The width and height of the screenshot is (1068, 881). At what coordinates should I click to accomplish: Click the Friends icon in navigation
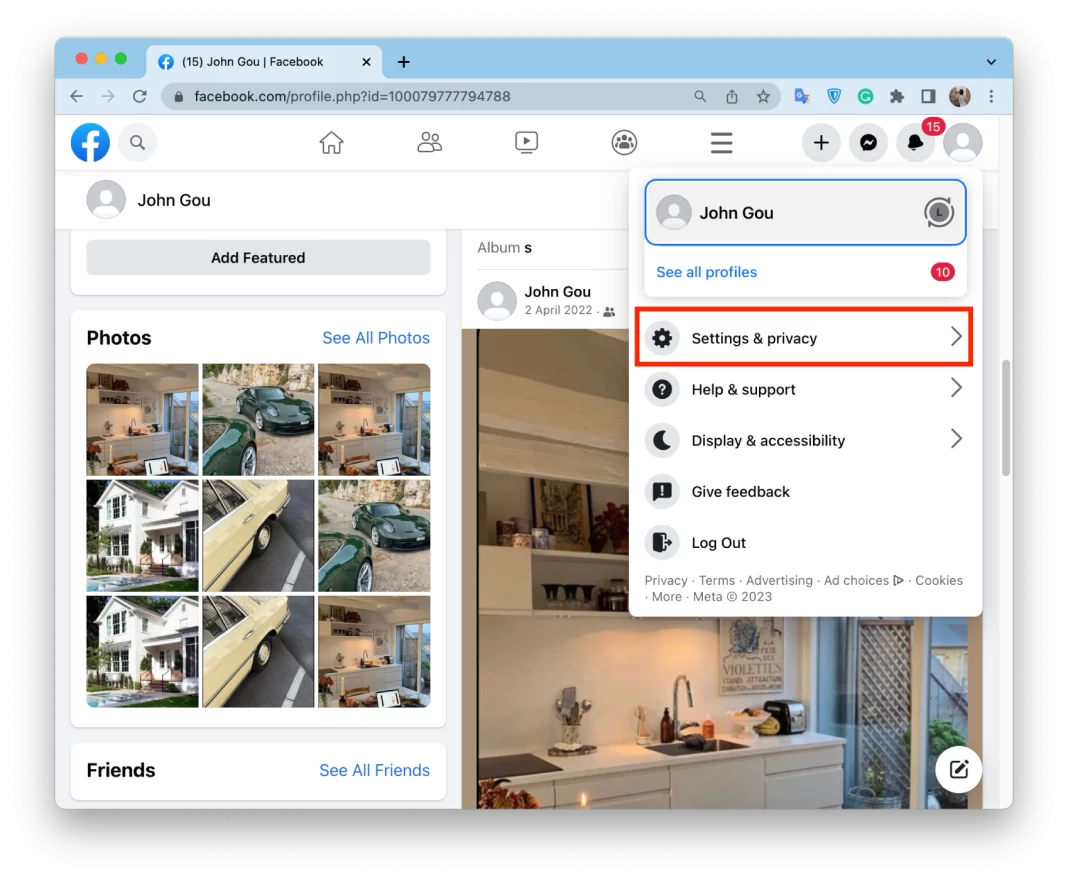(429, 143)
